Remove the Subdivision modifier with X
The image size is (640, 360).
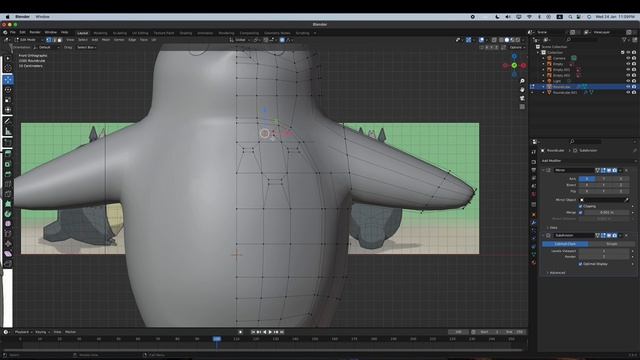pyautogui.click(x=627, y=236)
